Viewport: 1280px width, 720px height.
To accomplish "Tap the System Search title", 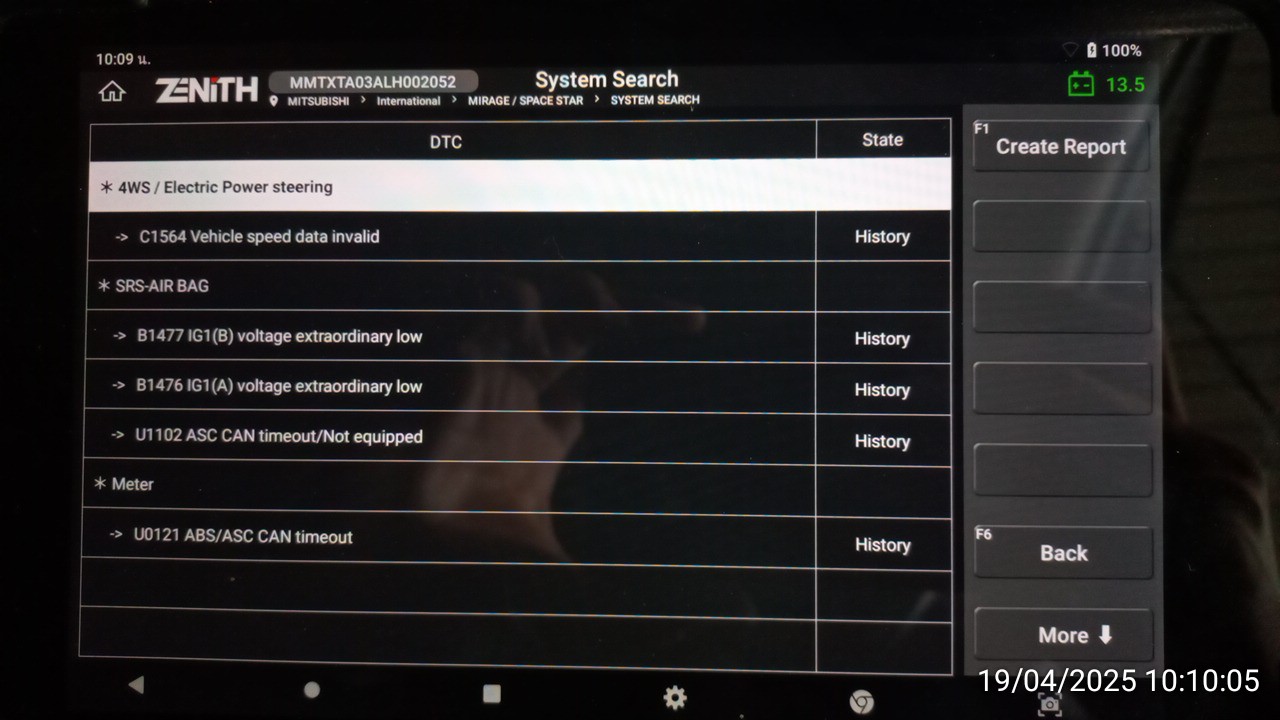I will pyautogui.click(x=606, y=79).
